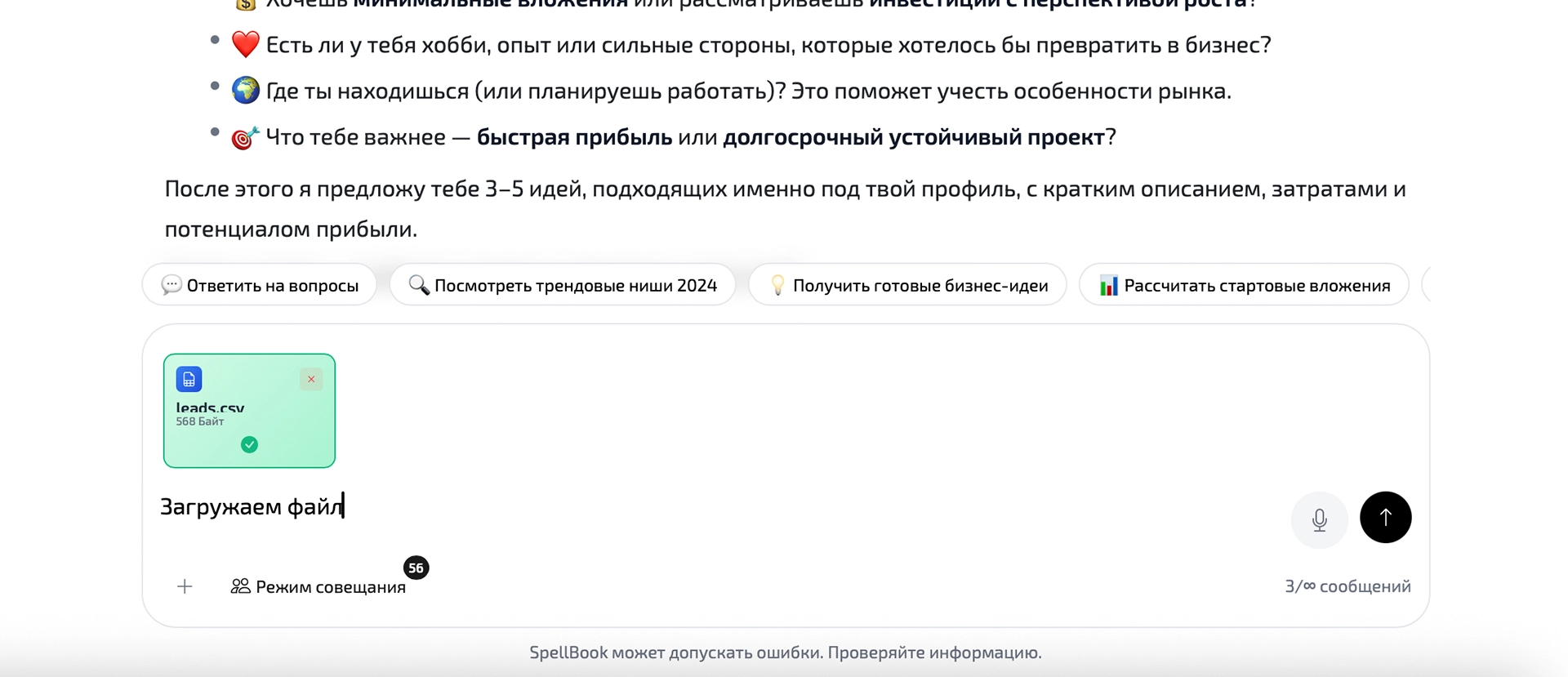Select the Посмотреть трендовые ниши 2024 chip
Viewport: 1568px width, 677px height.
tap(562, 285)
